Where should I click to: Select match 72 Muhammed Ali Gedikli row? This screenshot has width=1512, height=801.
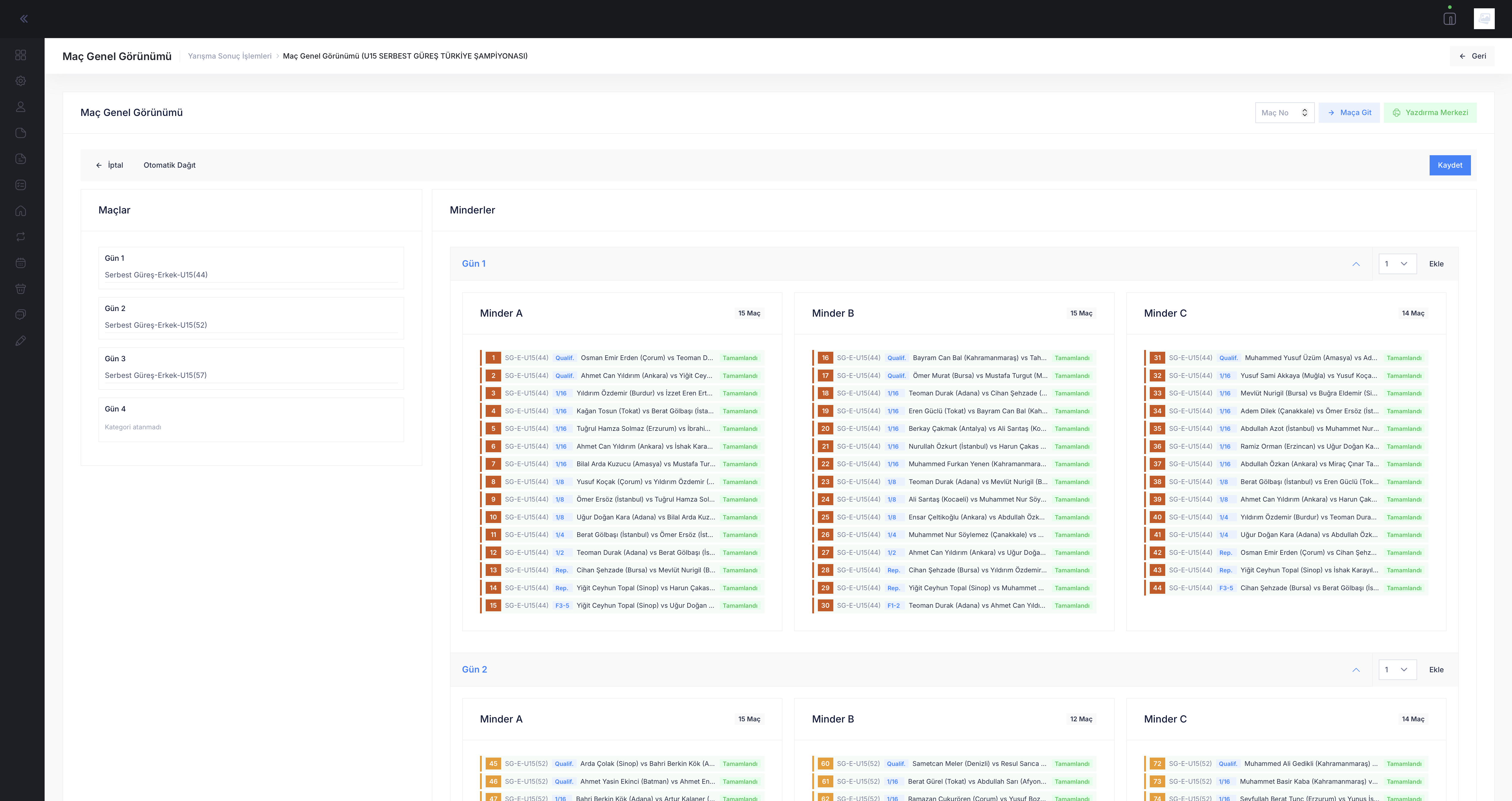(1286, 764)
